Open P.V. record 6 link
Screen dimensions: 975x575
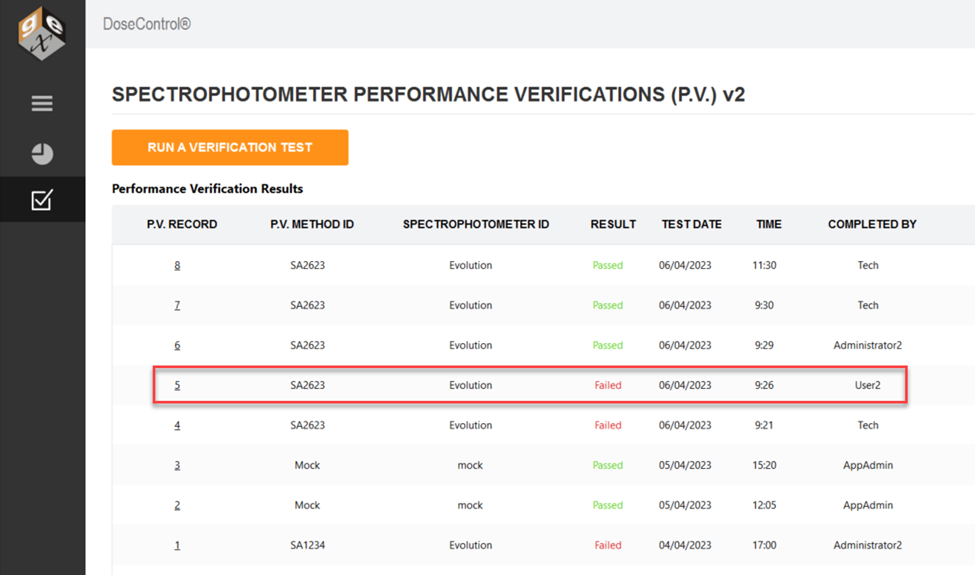tap(177, 345)
